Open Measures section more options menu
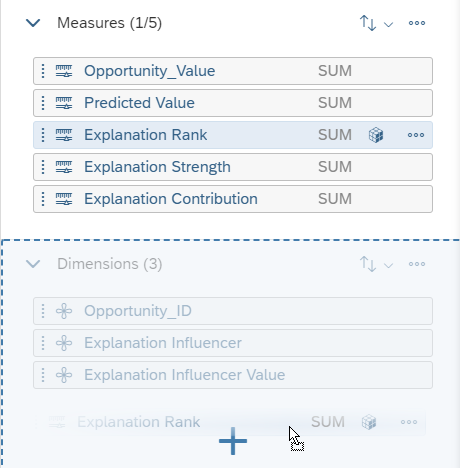Viewport: 460px width, 468px height. point(417,23)
